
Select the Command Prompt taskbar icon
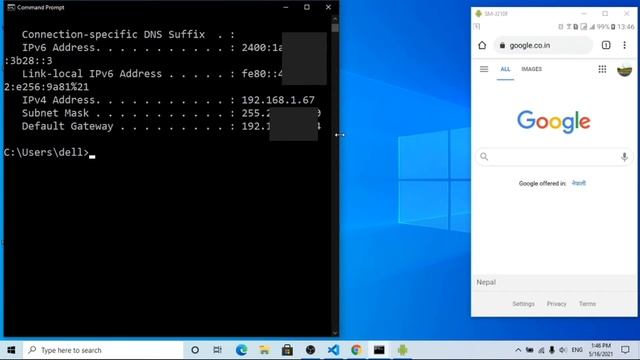[x=379, y=350]
